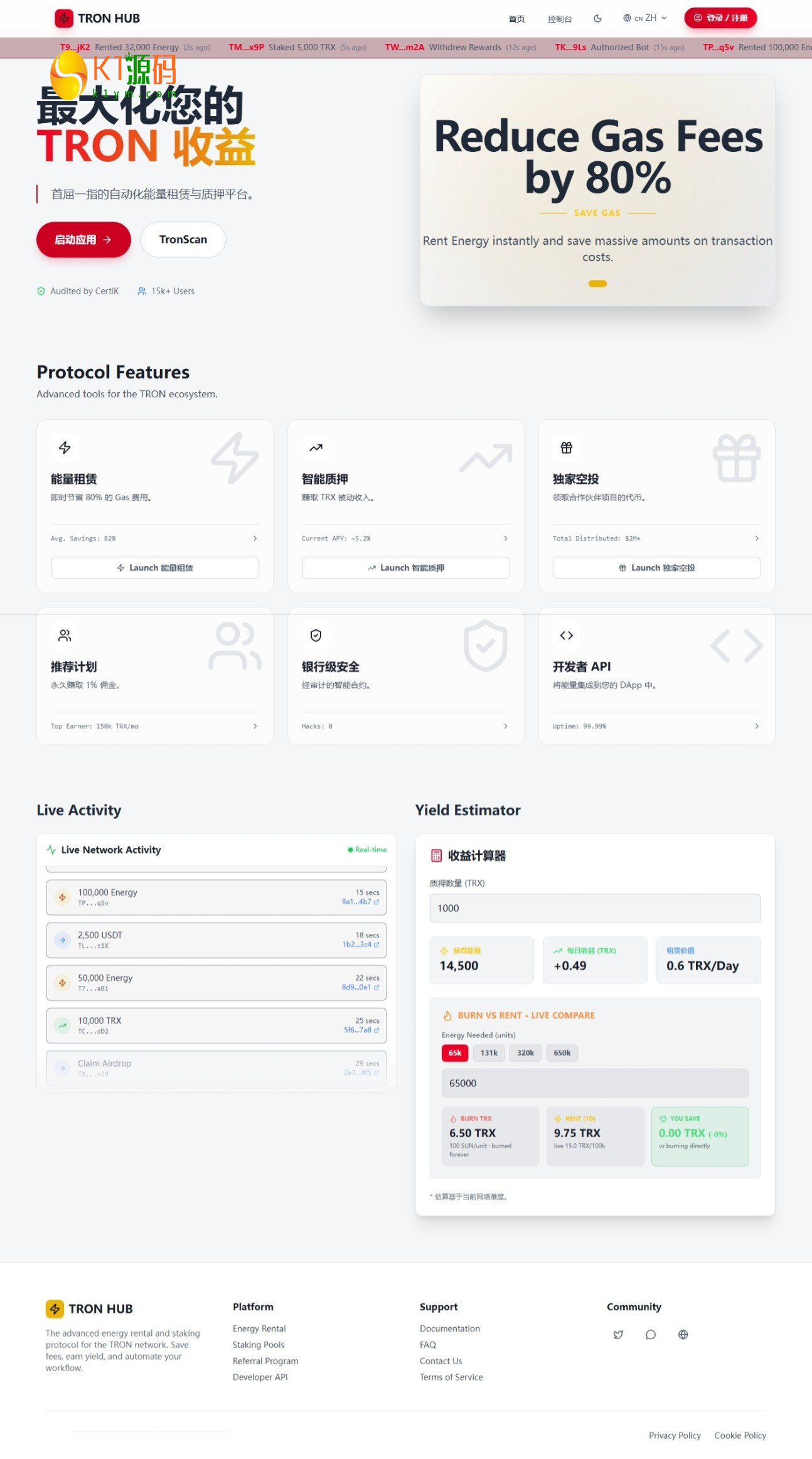Expand the Top Earner row chevron
The image size is (812, 1459).
click(255, 726)
